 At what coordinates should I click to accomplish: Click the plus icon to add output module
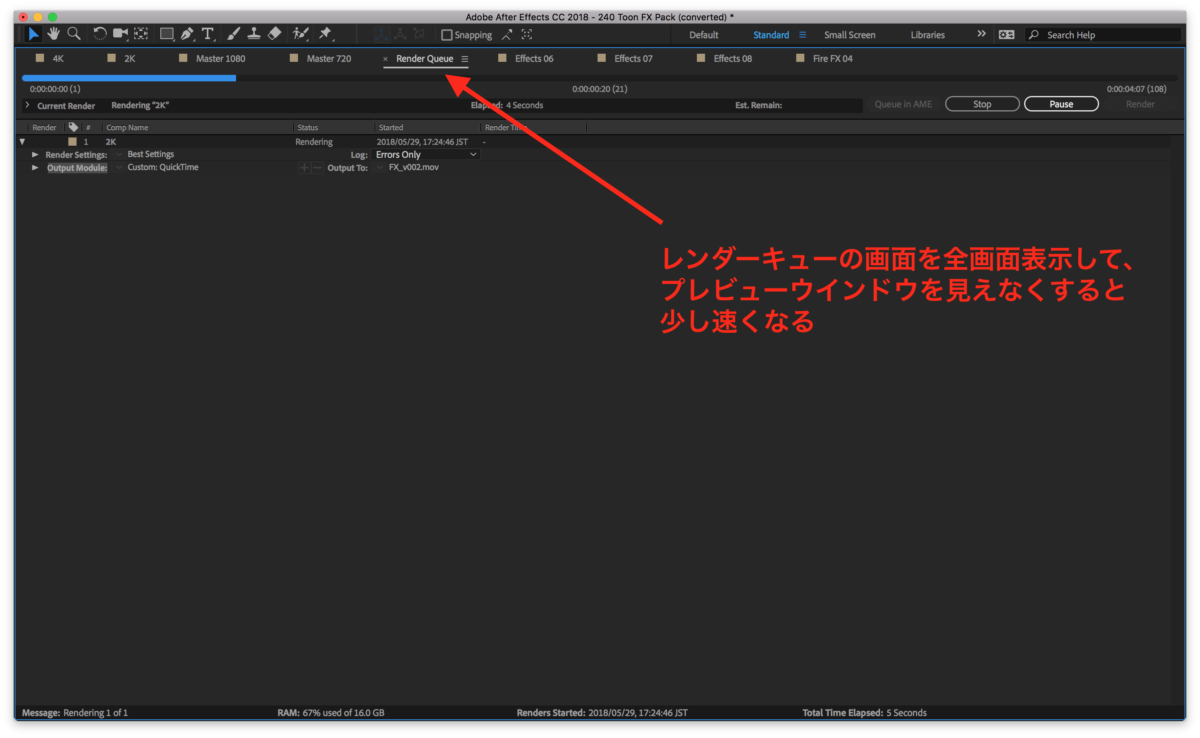[305, 167]
